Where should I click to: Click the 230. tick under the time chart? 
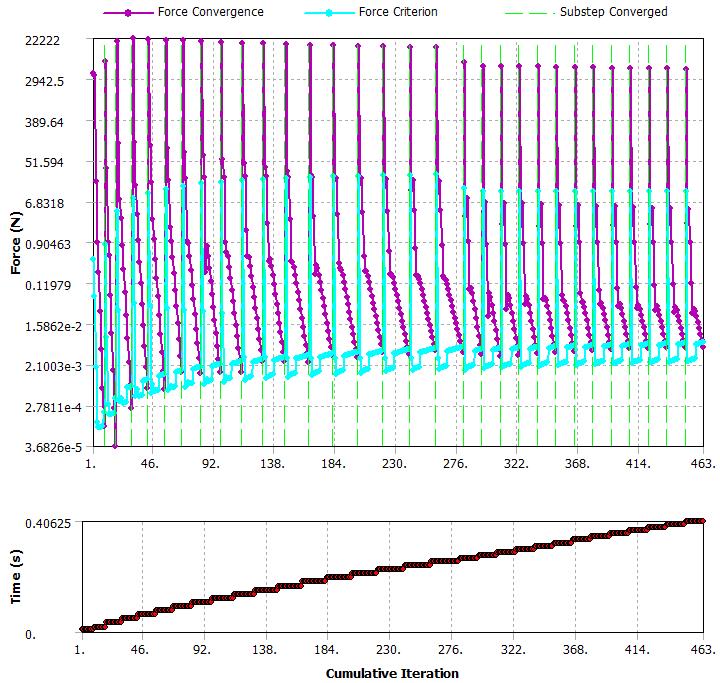point(389,649)
